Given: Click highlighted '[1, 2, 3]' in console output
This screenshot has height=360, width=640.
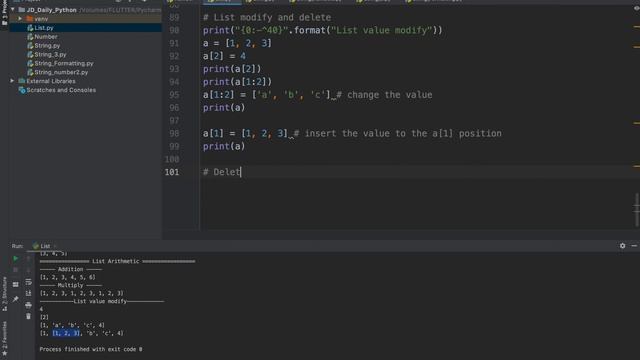Looking at the screenshot, I should tap(66, 333).
